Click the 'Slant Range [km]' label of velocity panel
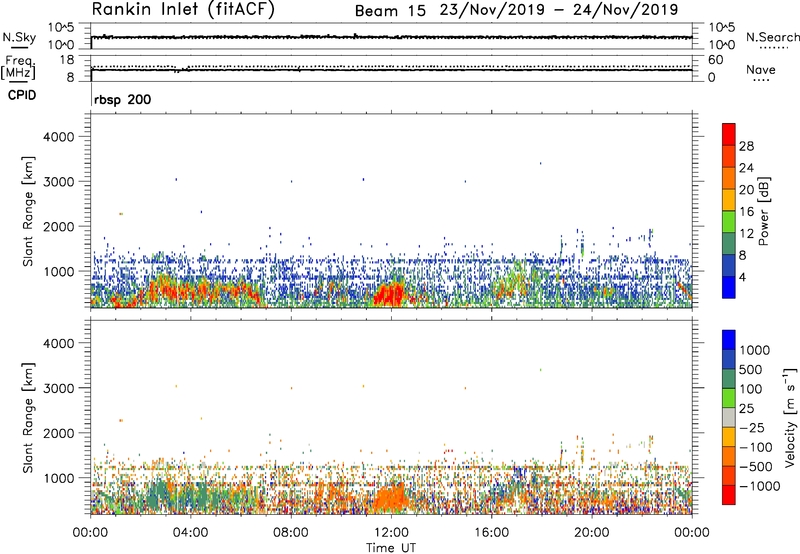The width and height of the screenshot is (800, 554). pos(28,417)
